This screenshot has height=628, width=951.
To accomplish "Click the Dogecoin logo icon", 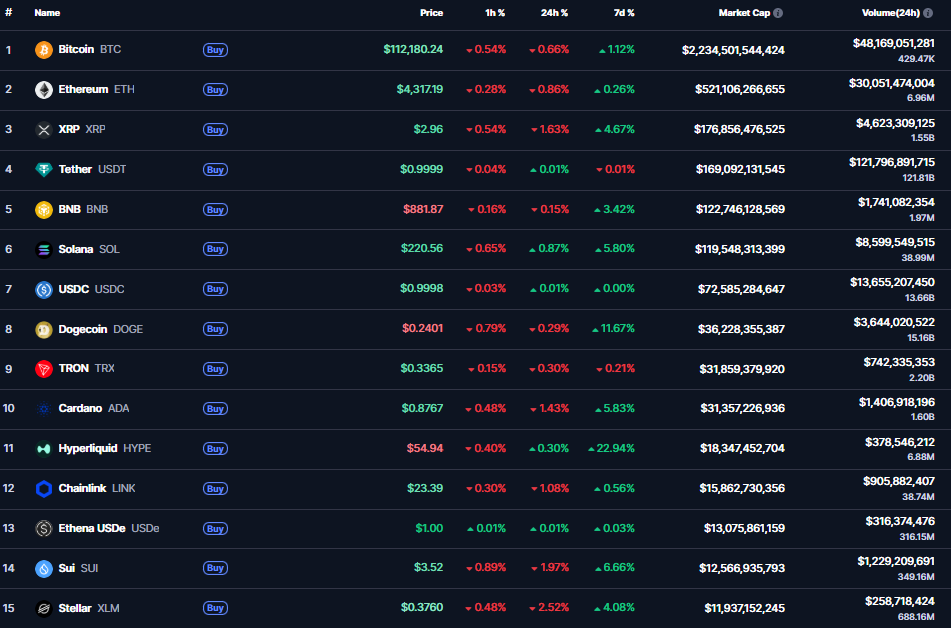I will click(44, 329).
